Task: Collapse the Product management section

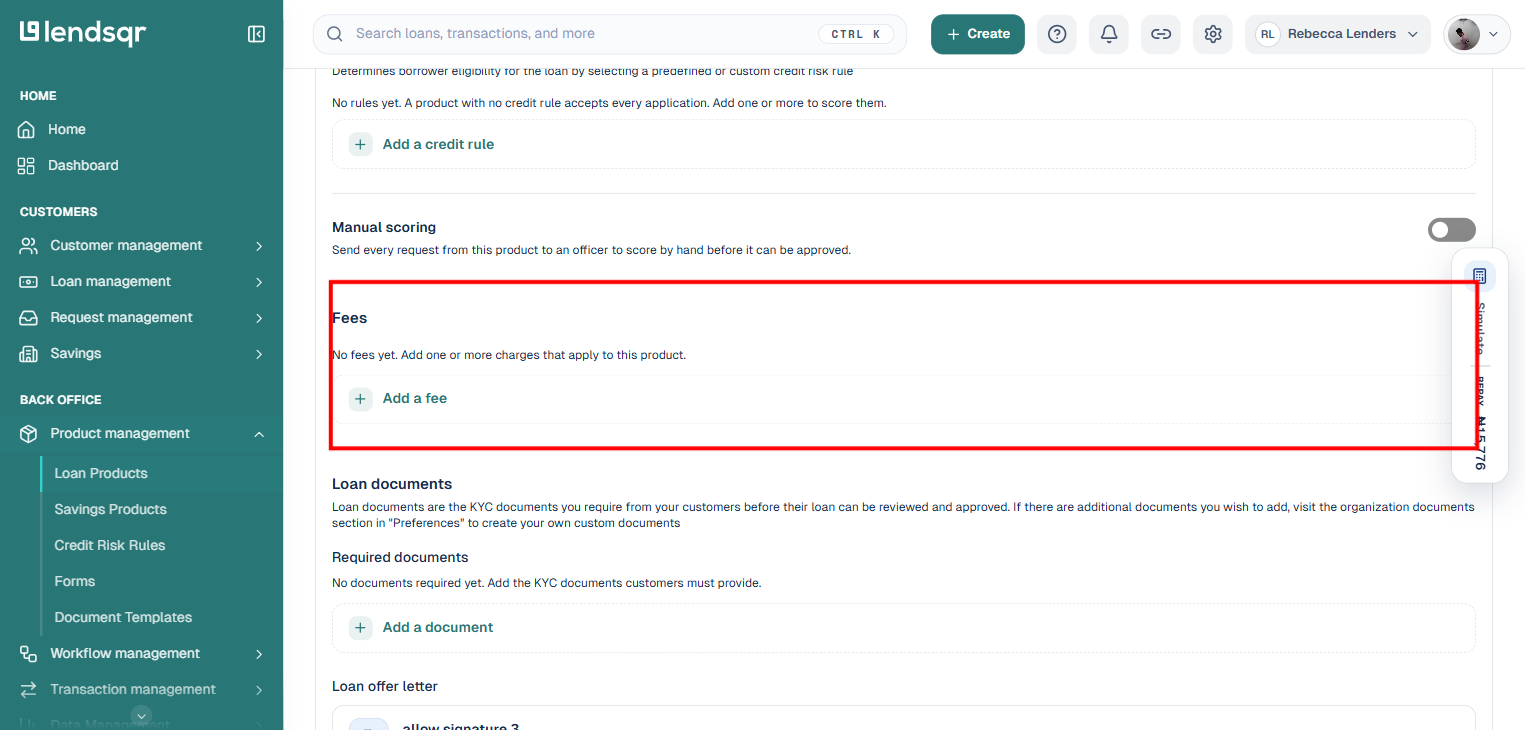Action: [x=259, y=434]
